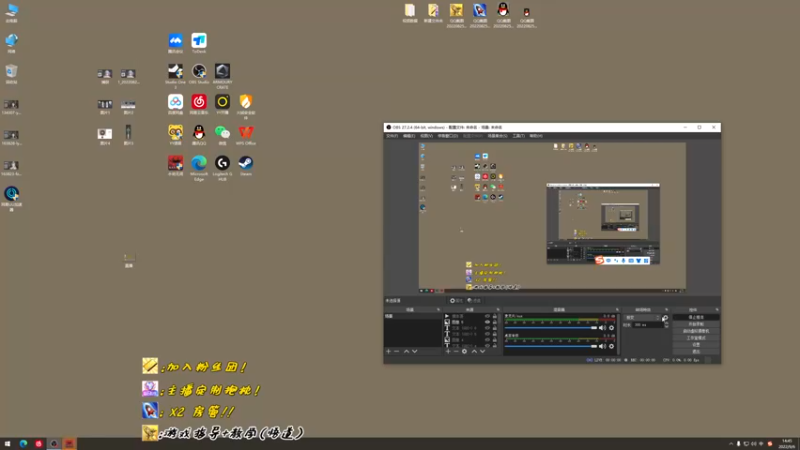Open the NetEase Cloud Music red icon

(x=198, y=104)
